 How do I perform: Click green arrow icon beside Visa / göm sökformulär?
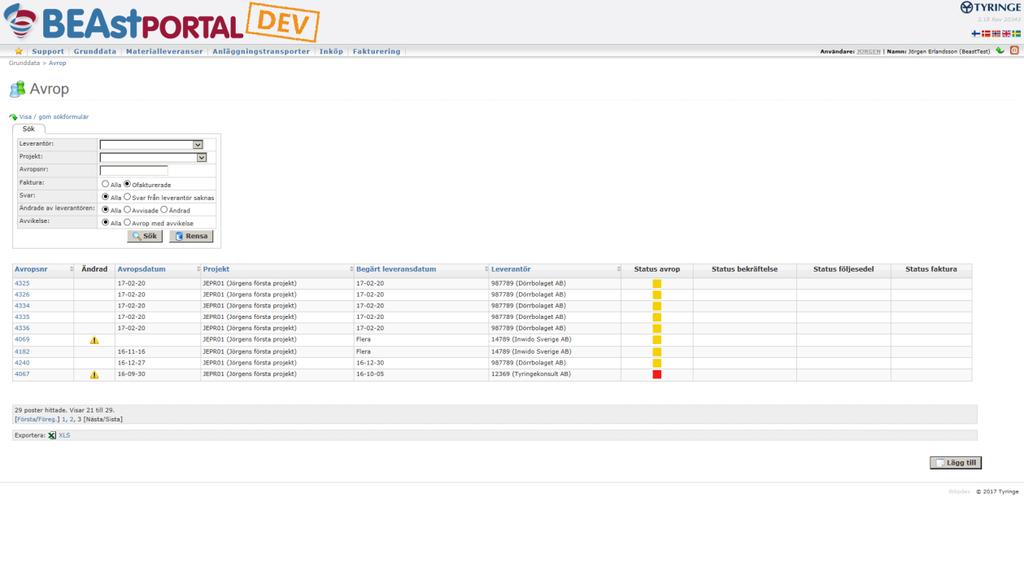pyautogui.click(x=13, y=117)
